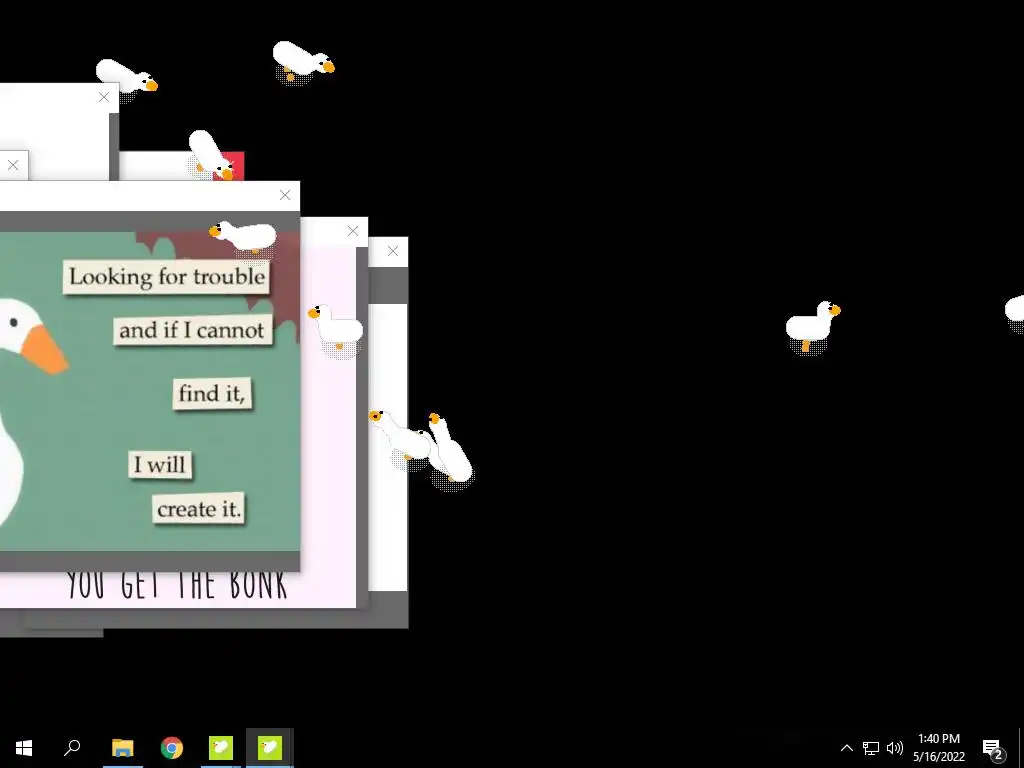Click the 'create it.' text strip

pyautogui.click(x=199, y=509)
